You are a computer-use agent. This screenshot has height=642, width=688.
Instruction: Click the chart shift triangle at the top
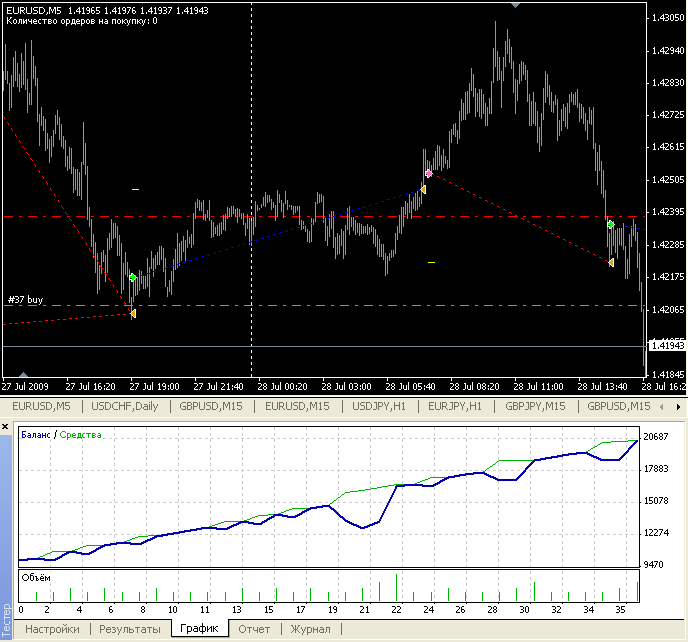pyautogui.click(x=515, y=6)
